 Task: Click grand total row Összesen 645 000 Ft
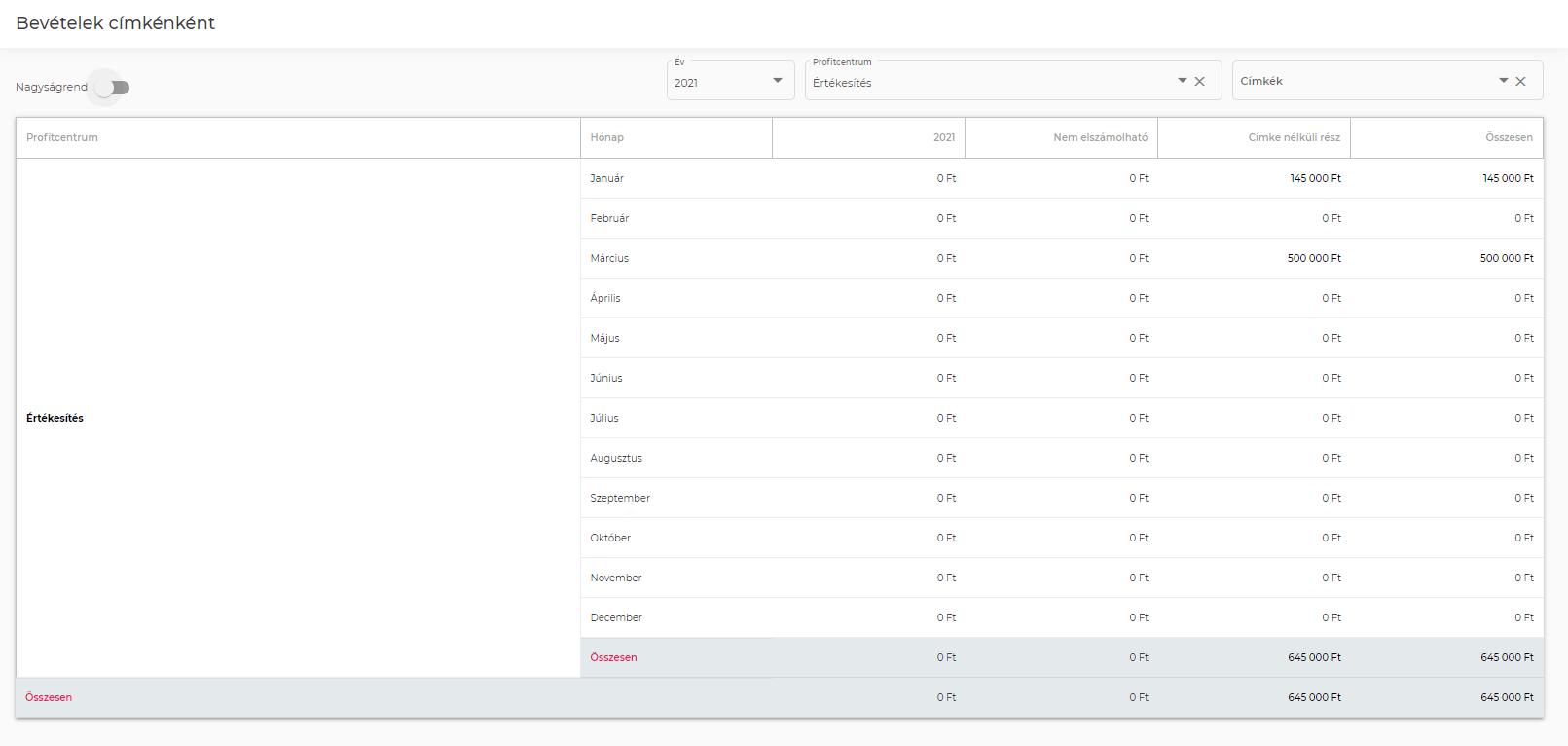[1507, 698]
